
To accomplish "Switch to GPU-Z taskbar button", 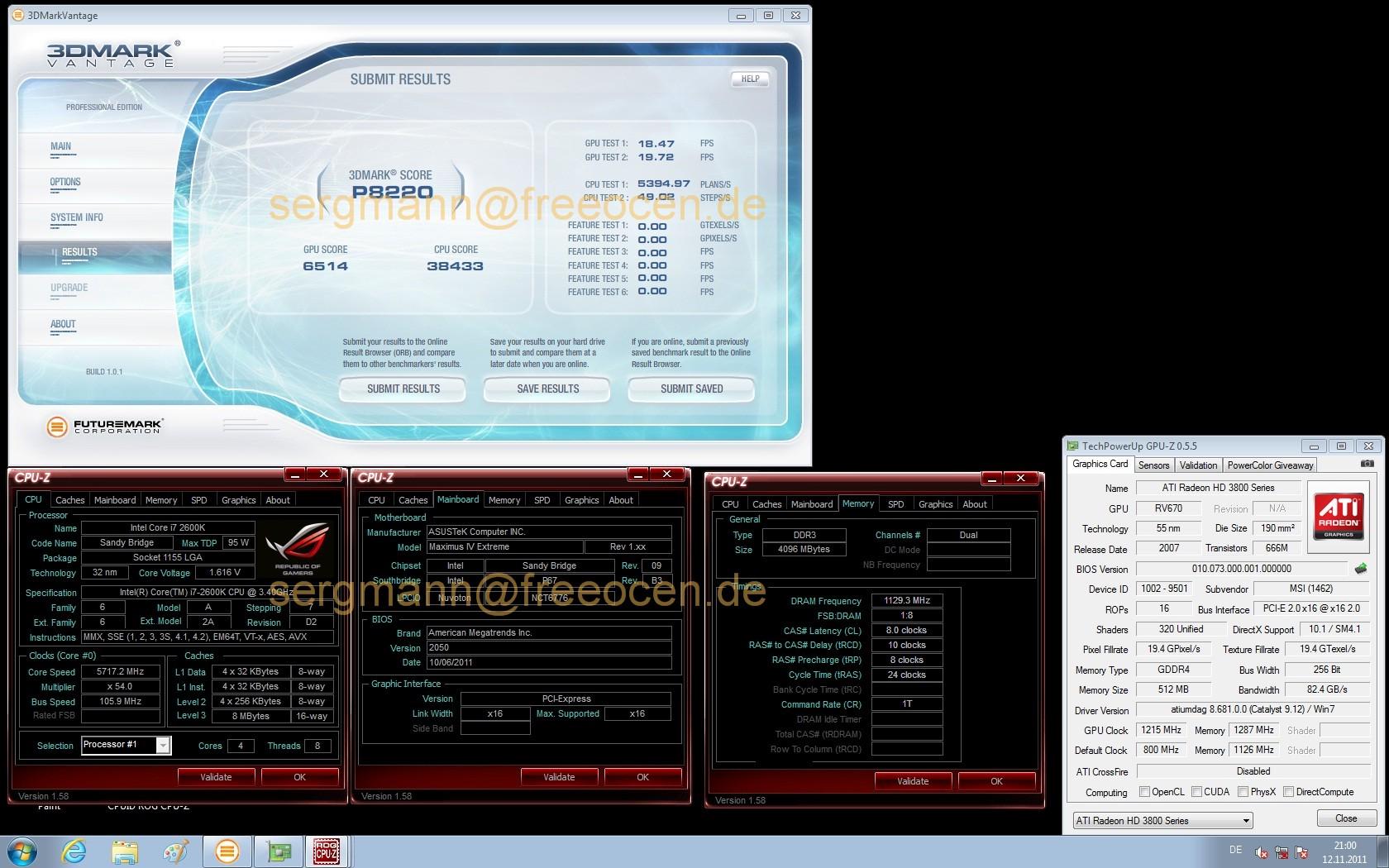I will point(277,851).
